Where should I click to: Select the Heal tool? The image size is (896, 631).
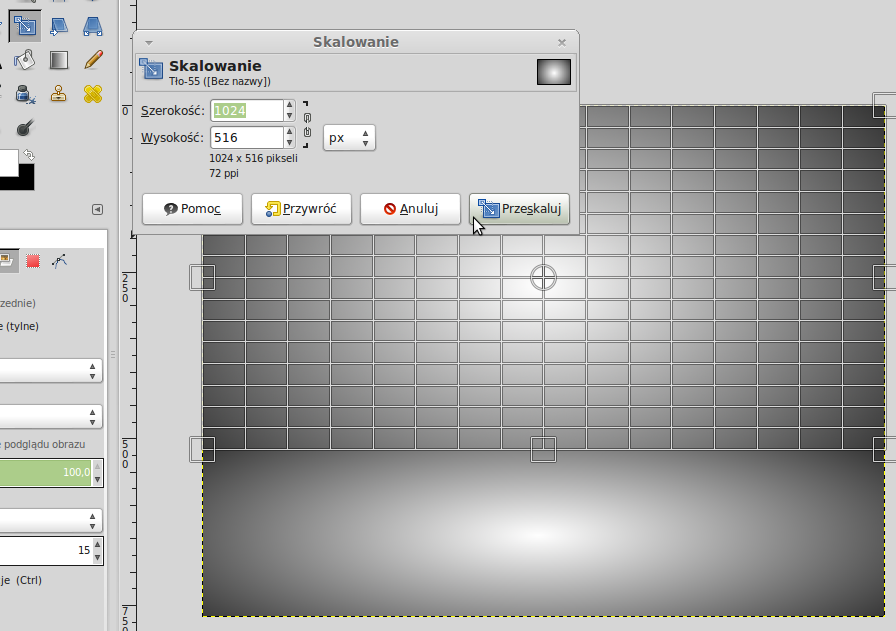(93, 94)
